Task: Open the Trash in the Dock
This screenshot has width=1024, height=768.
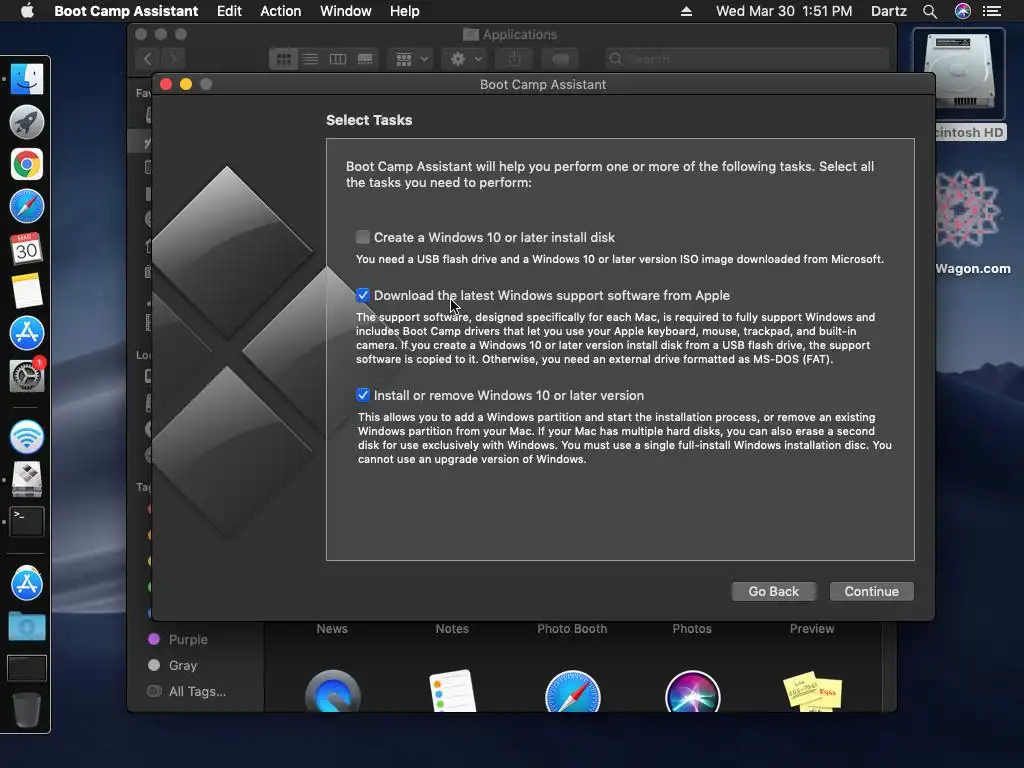Action: [x=27, y=710]
